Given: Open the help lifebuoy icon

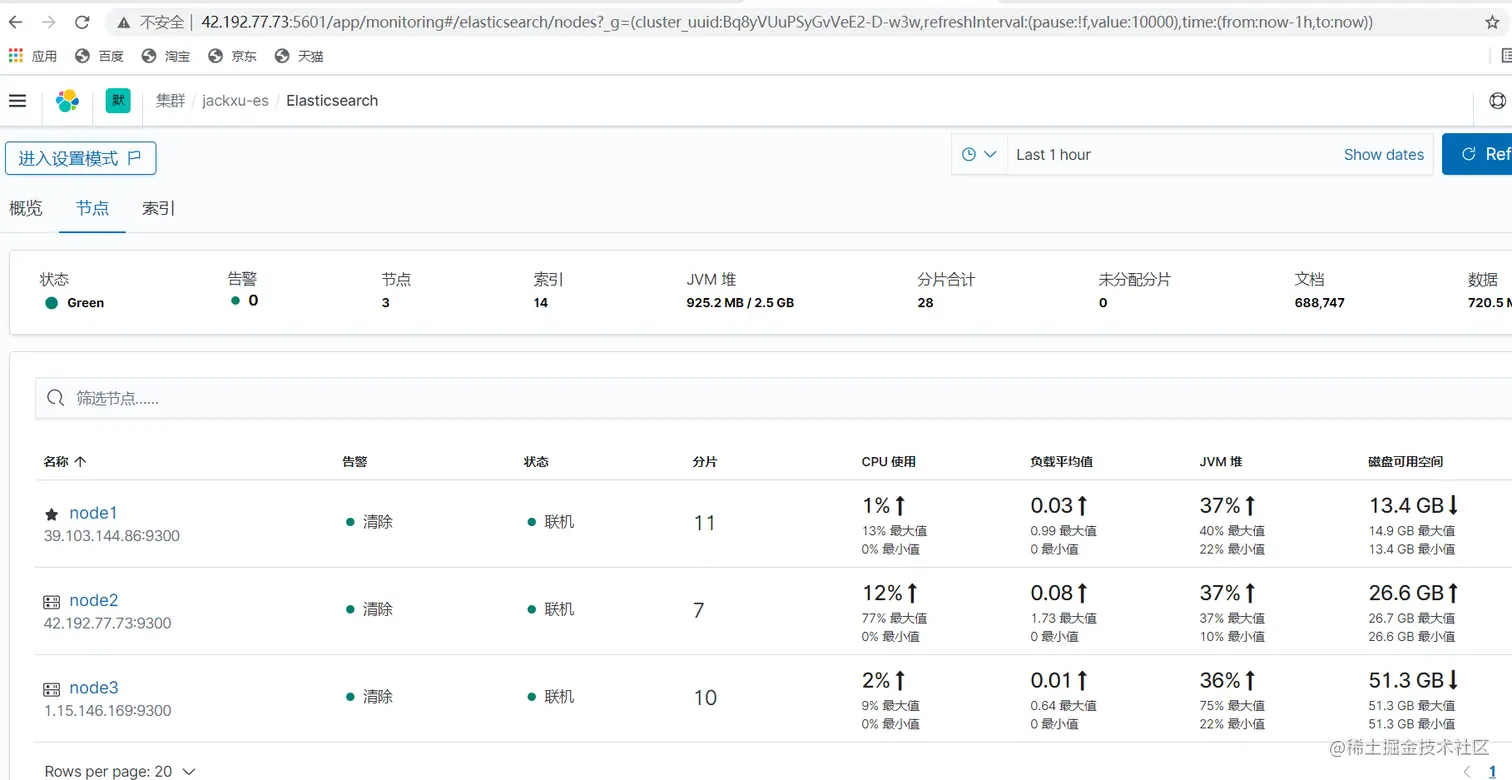Looking at the screenshot, I should (1497, 100).
